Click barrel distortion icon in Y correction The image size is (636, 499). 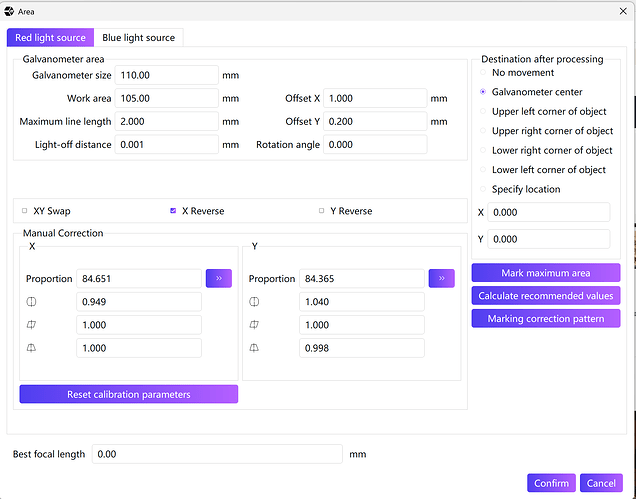(x=254, y=301)
